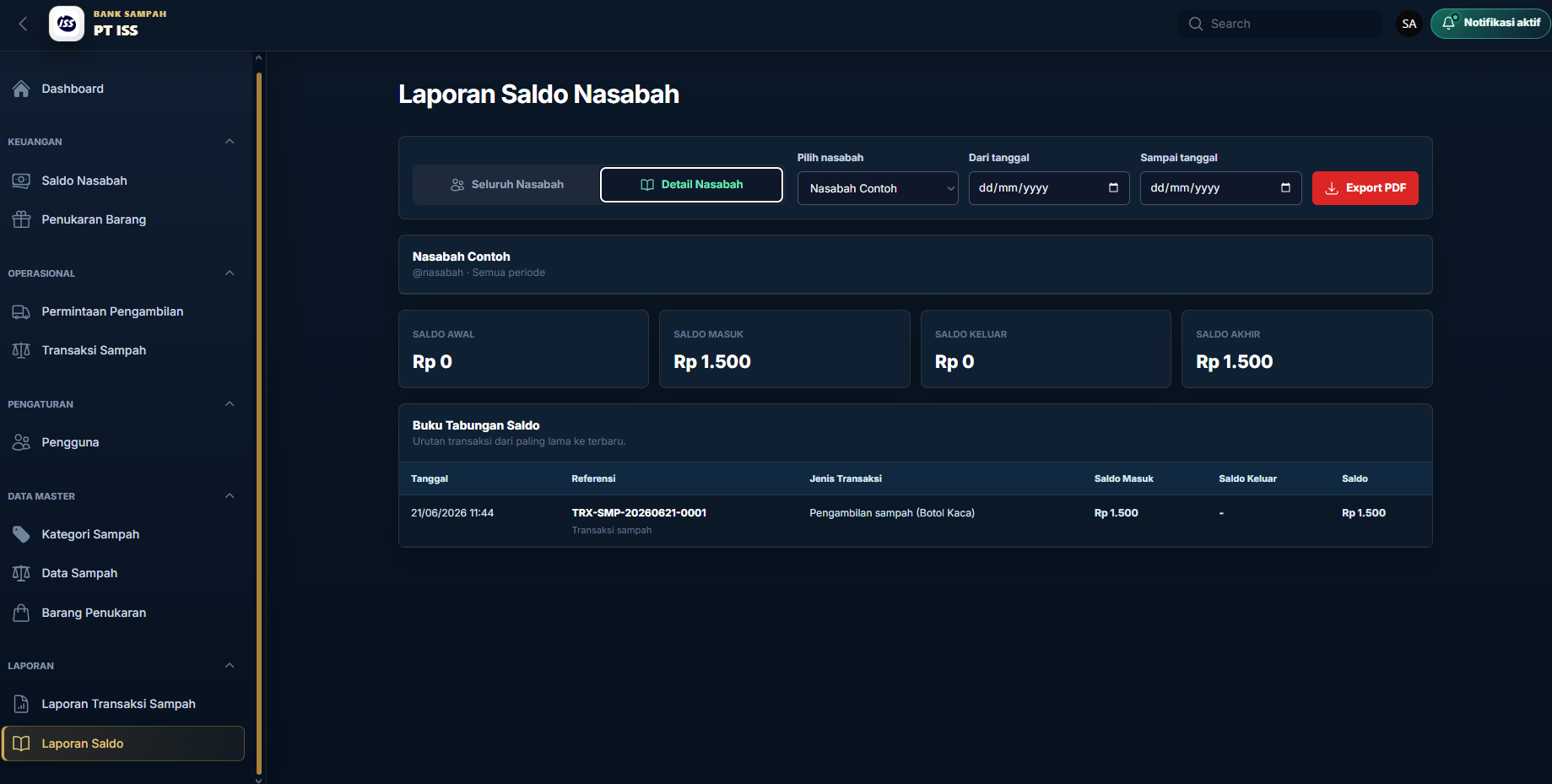
Task: Go to Data Sampah page
Action: pos(123,573)
